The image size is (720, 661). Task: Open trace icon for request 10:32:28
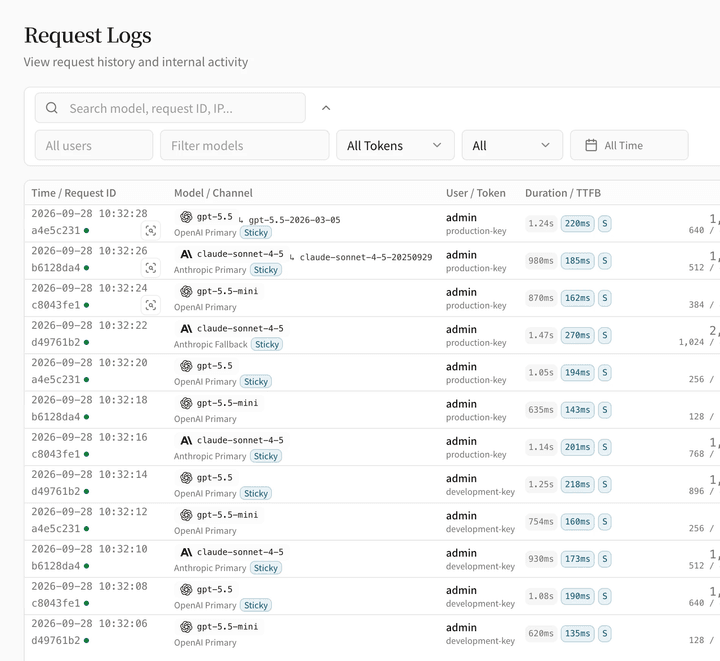point(151,230)
